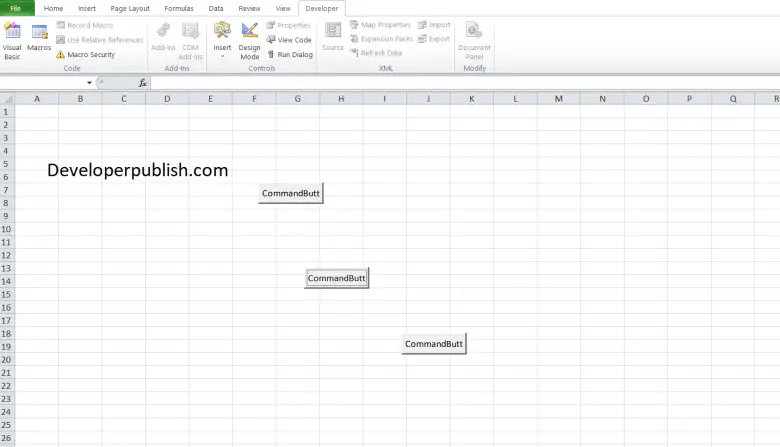
Task: Select row 10 header
Action: tap(7, 229)
